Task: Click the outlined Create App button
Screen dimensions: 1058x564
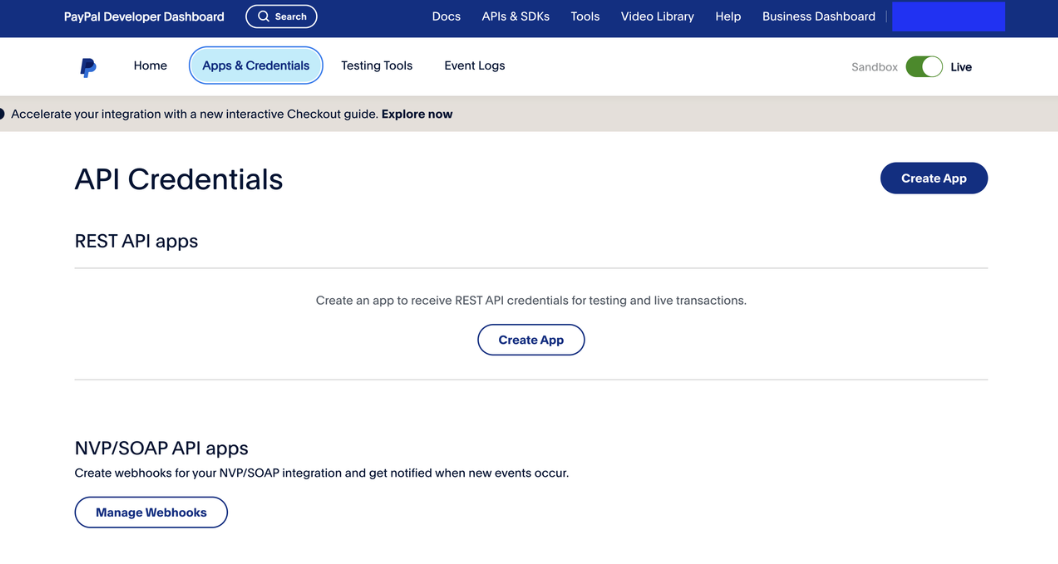Action: tap(531, 340)
